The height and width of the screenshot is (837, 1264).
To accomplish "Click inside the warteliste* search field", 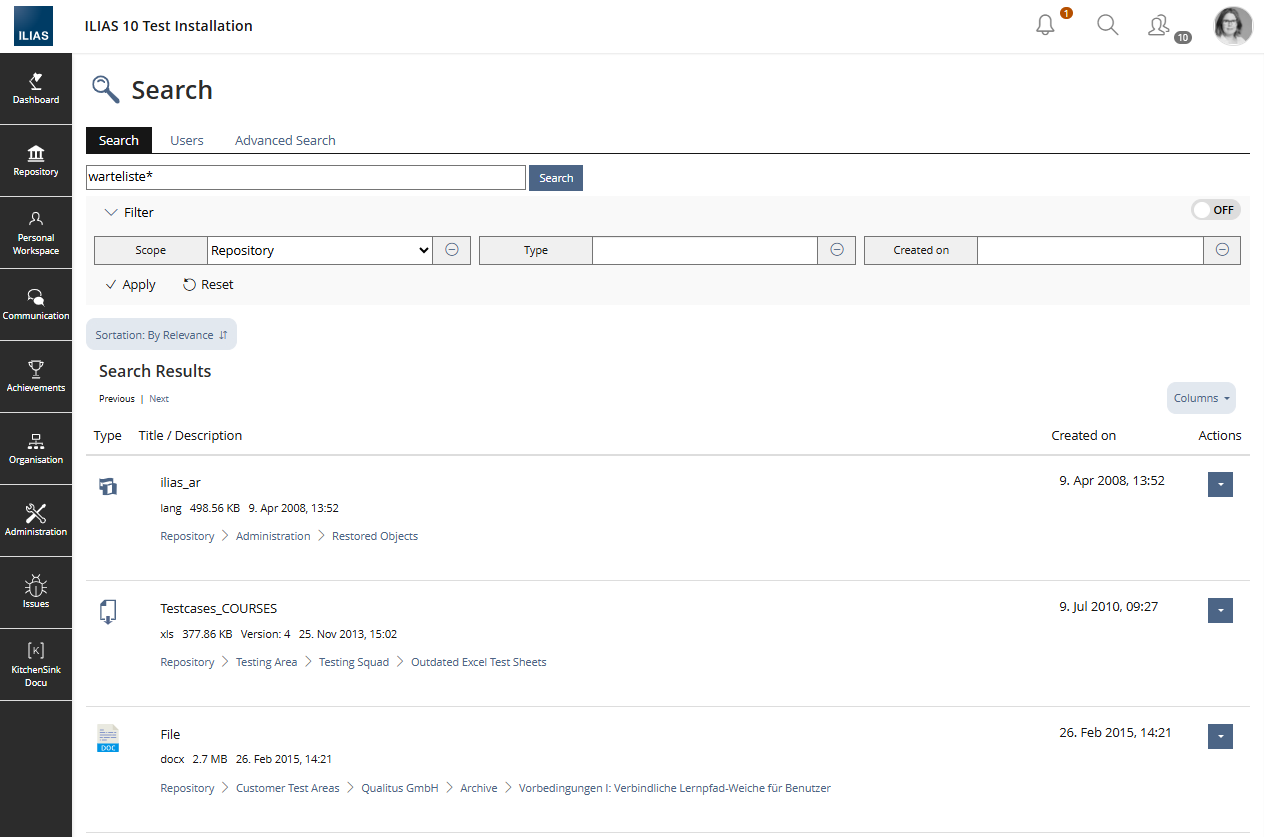I will click(305, 177).
